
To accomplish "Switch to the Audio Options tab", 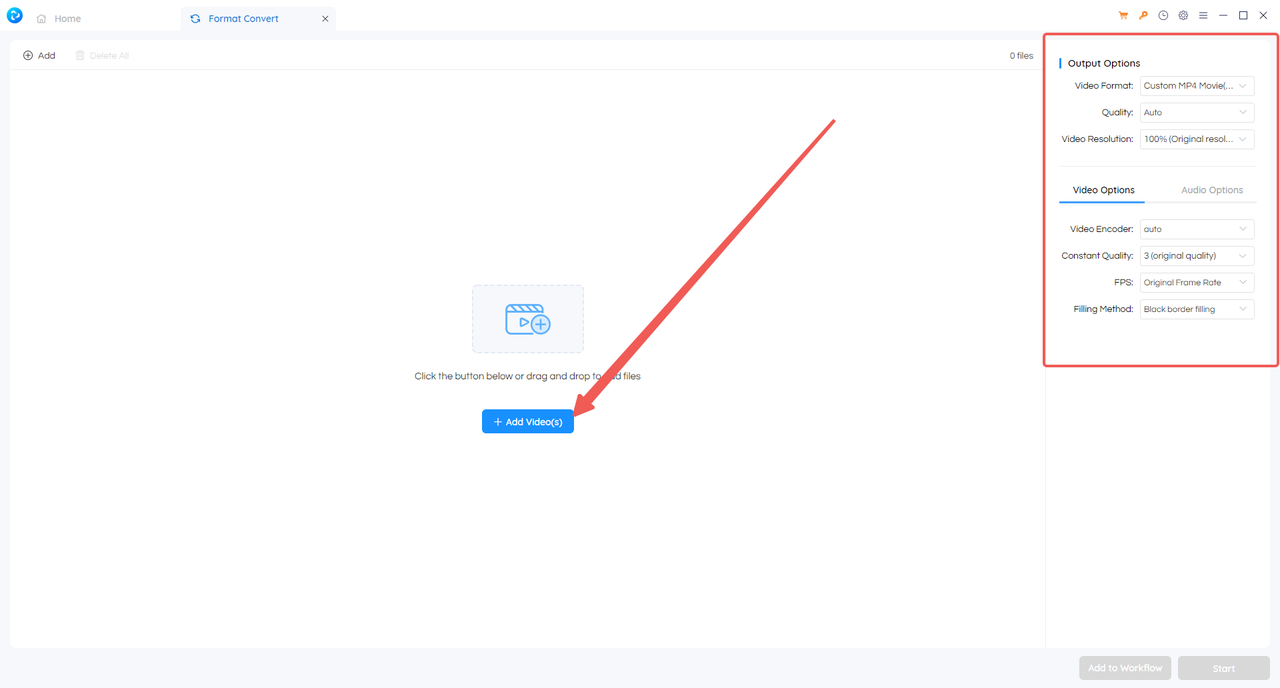I will (x=1212, y=190).
